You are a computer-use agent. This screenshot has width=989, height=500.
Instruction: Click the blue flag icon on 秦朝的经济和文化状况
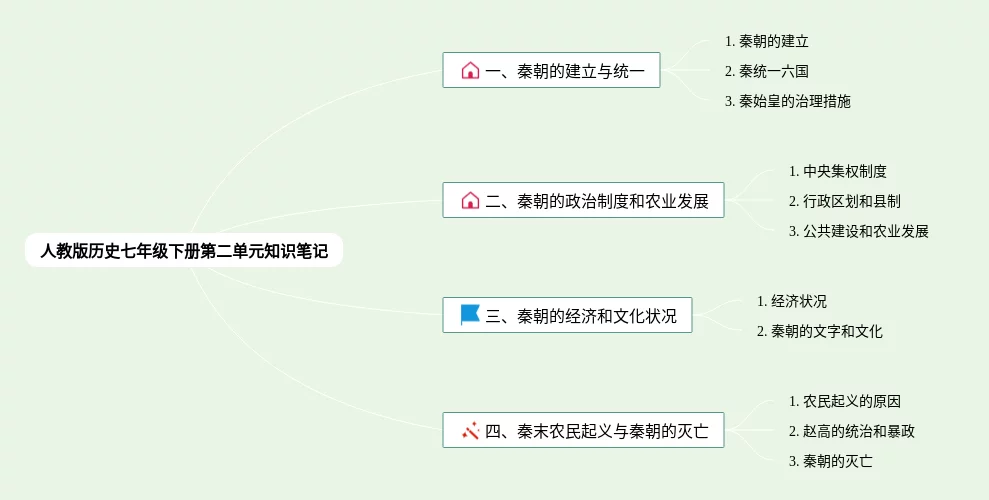click(x=470, y=316)
